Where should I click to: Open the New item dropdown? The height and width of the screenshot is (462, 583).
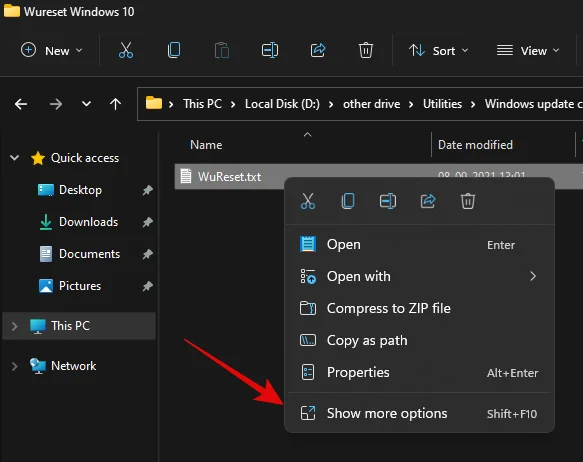pyautogui.click(x=52, y=50)
